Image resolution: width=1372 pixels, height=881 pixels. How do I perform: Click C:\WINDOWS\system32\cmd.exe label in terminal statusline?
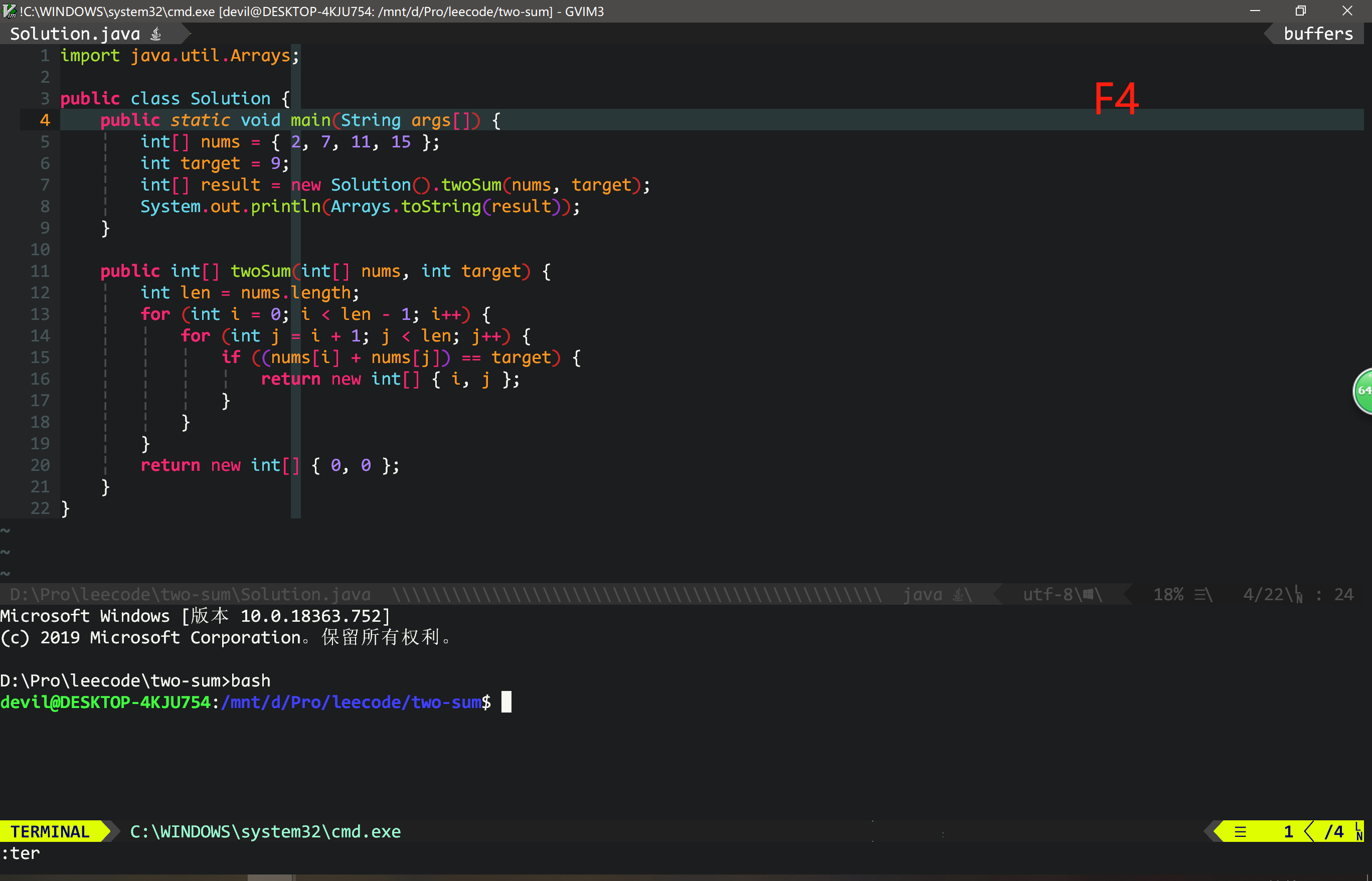coord(265,832)
